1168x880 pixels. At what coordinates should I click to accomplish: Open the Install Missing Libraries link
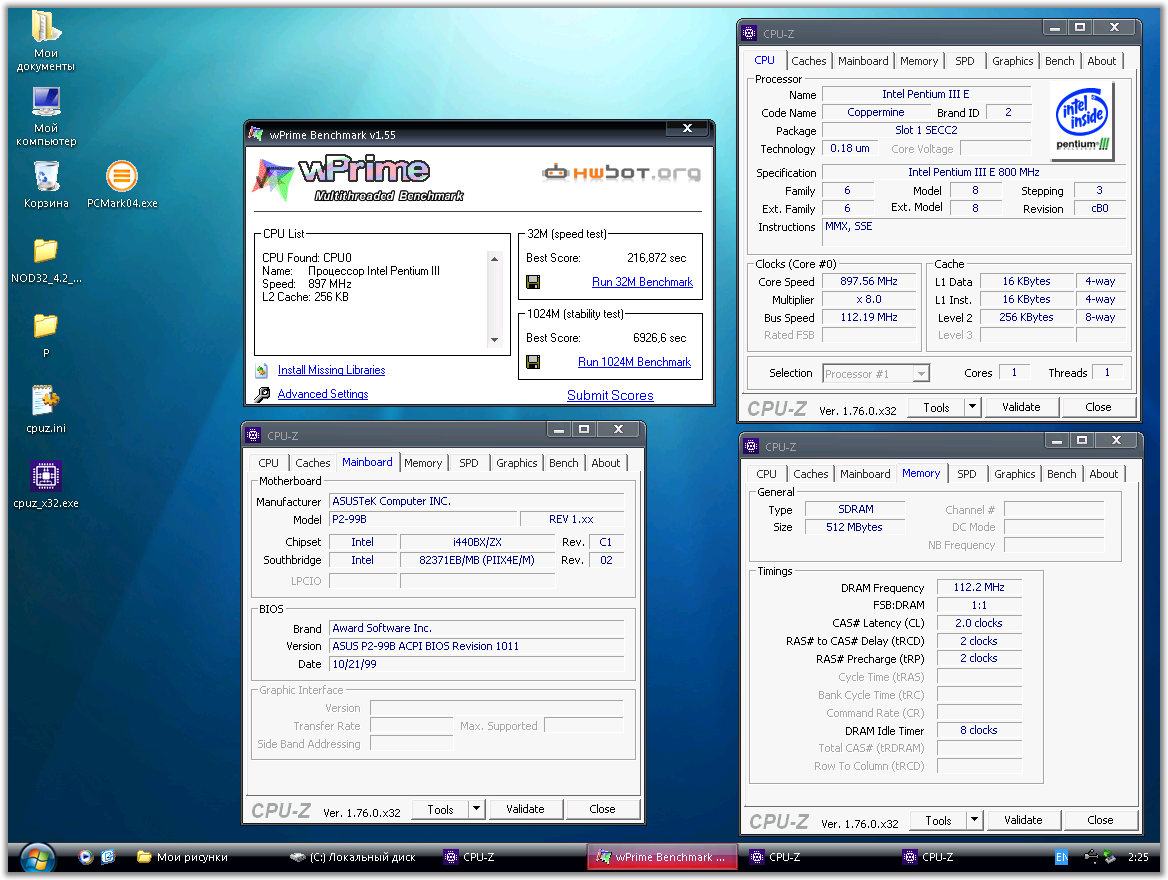click(331, 370)
